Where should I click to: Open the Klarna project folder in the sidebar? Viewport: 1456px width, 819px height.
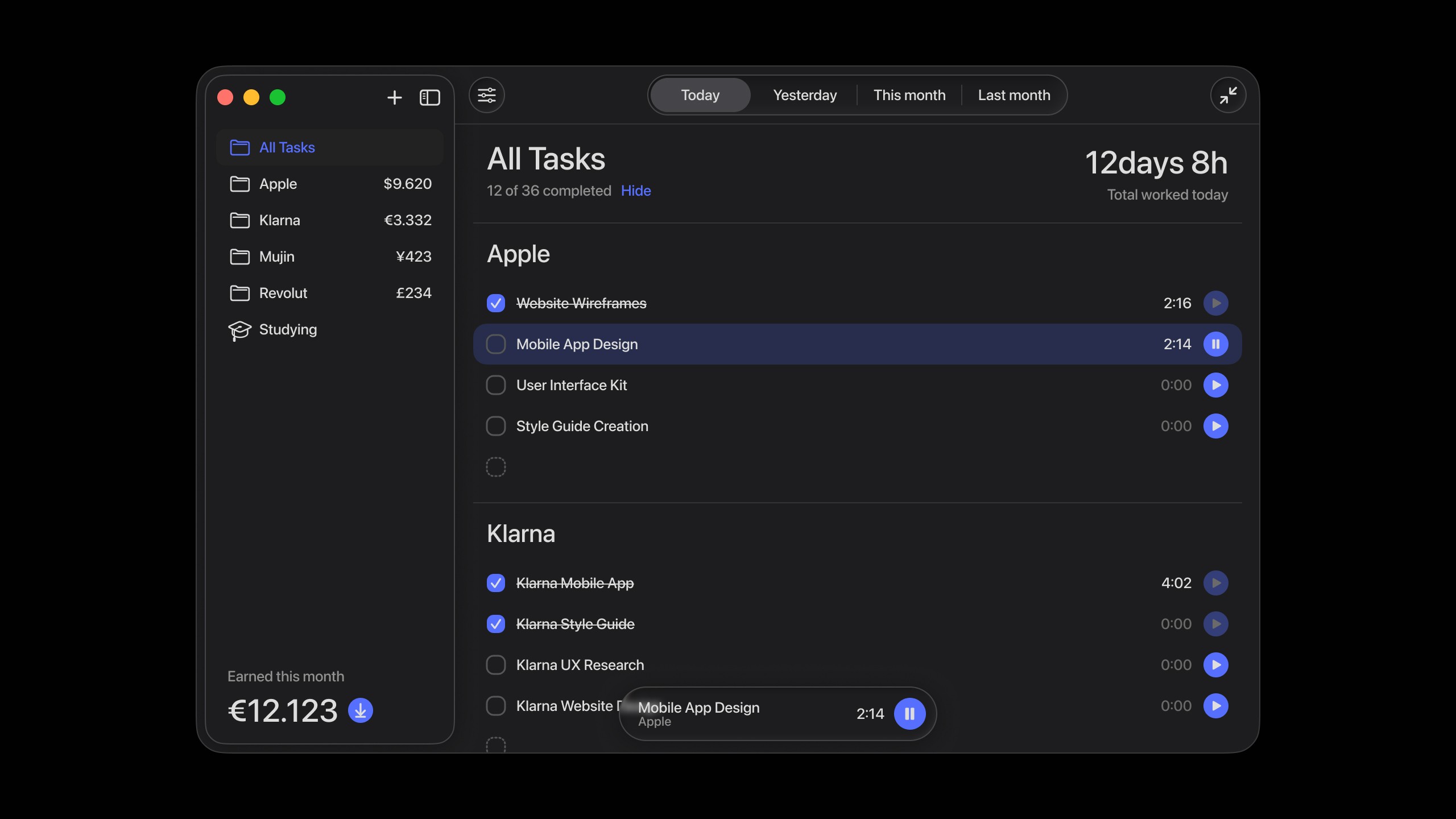coord(279,220)
